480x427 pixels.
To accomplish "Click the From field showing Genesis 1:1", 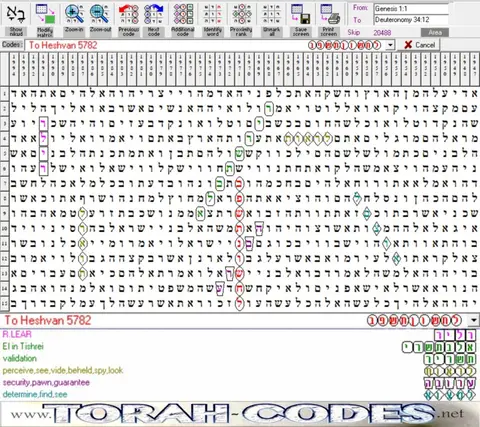I will click(x=411, y=9).
